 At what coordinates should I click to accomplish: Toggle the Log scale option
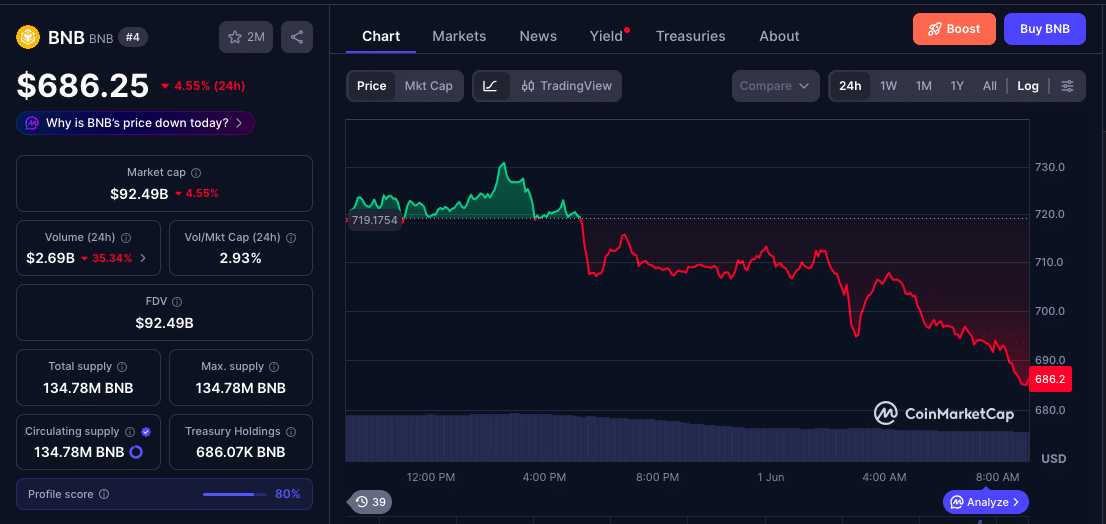tap(1028, 86)
